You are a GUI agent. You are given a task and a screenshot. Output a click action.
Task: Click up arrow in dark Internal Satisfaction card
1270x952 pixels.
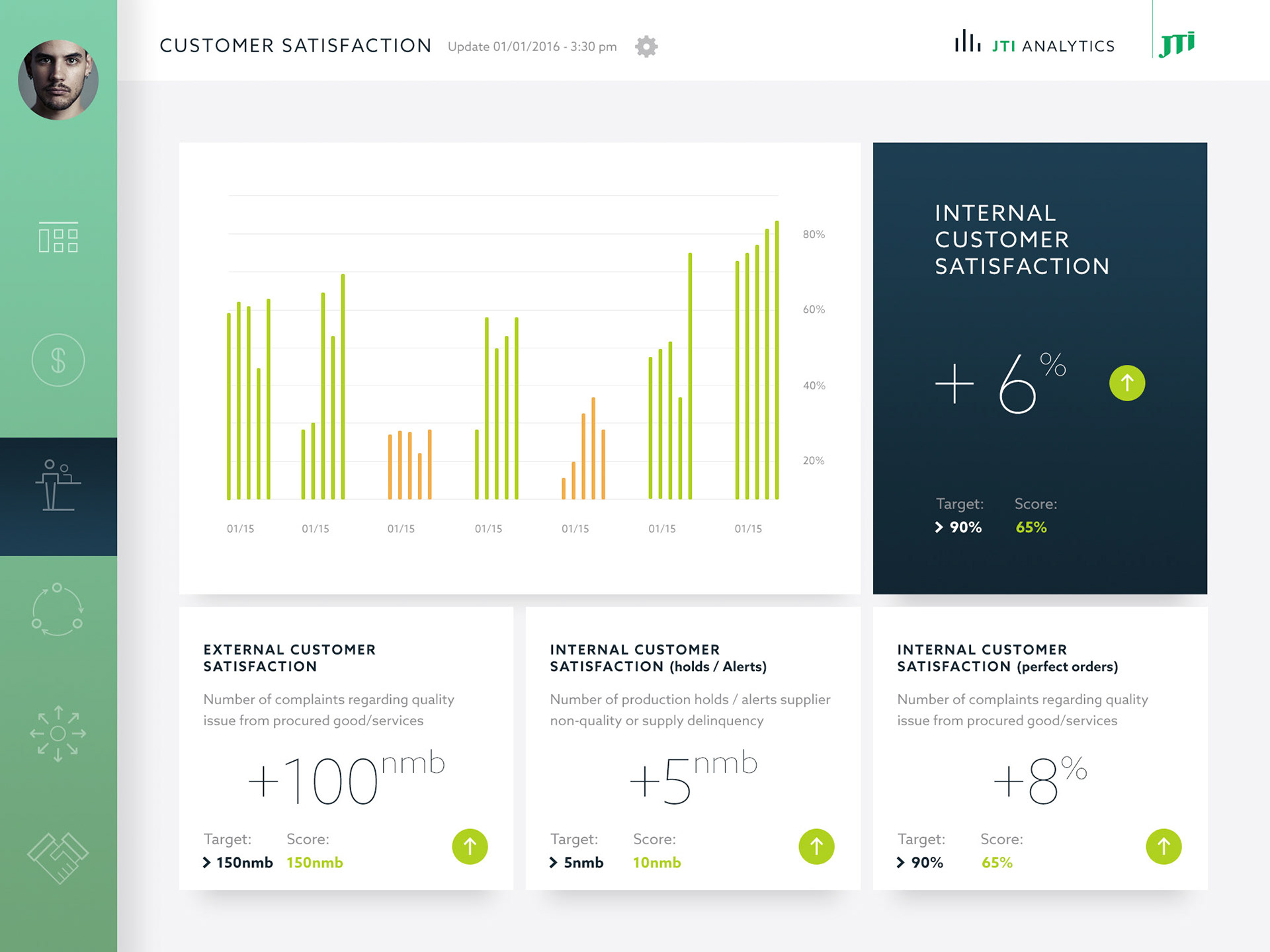click(1127, 383)
